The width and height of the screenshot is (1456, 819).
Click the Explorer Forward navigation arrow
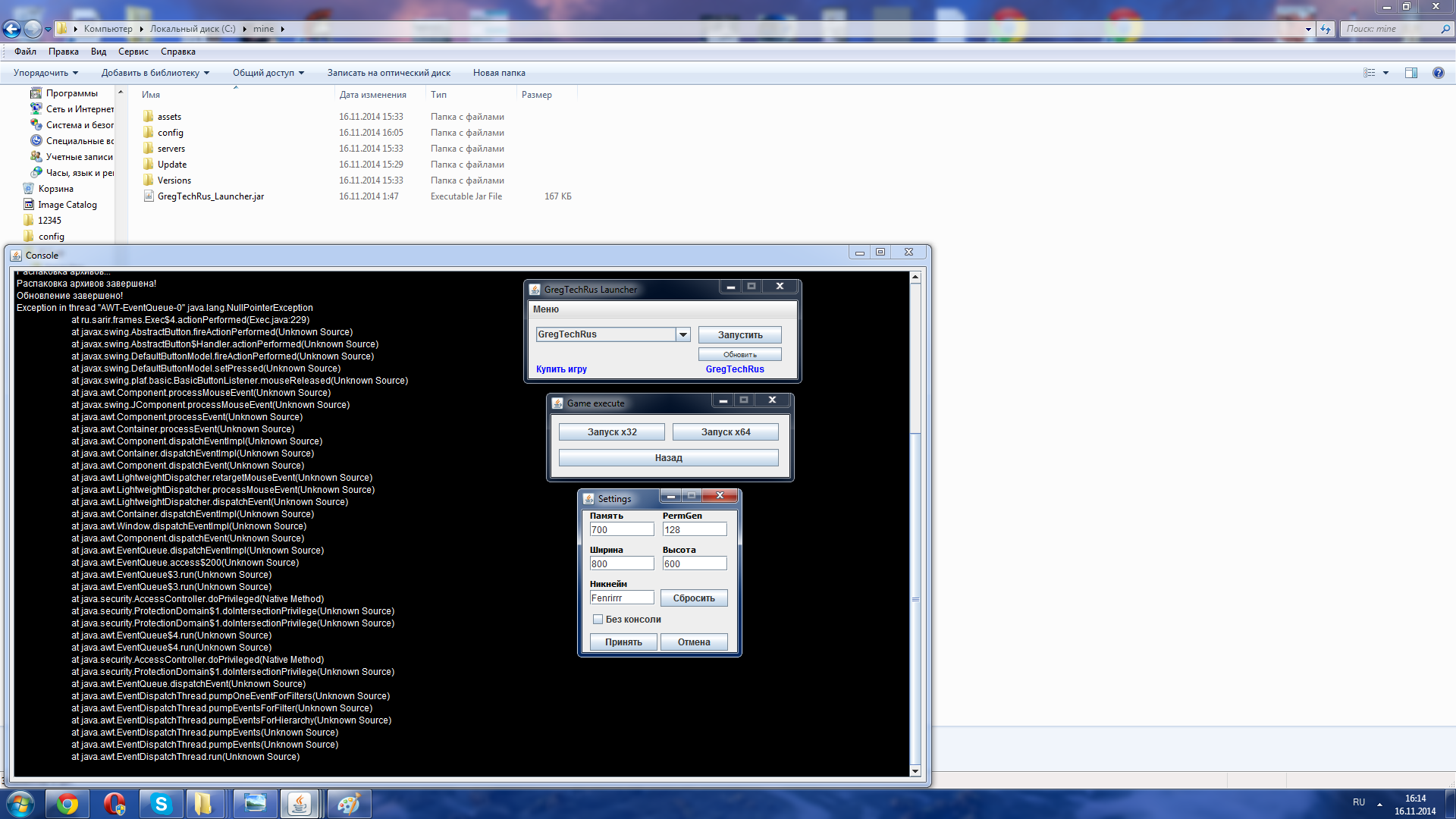pos(33,29)
